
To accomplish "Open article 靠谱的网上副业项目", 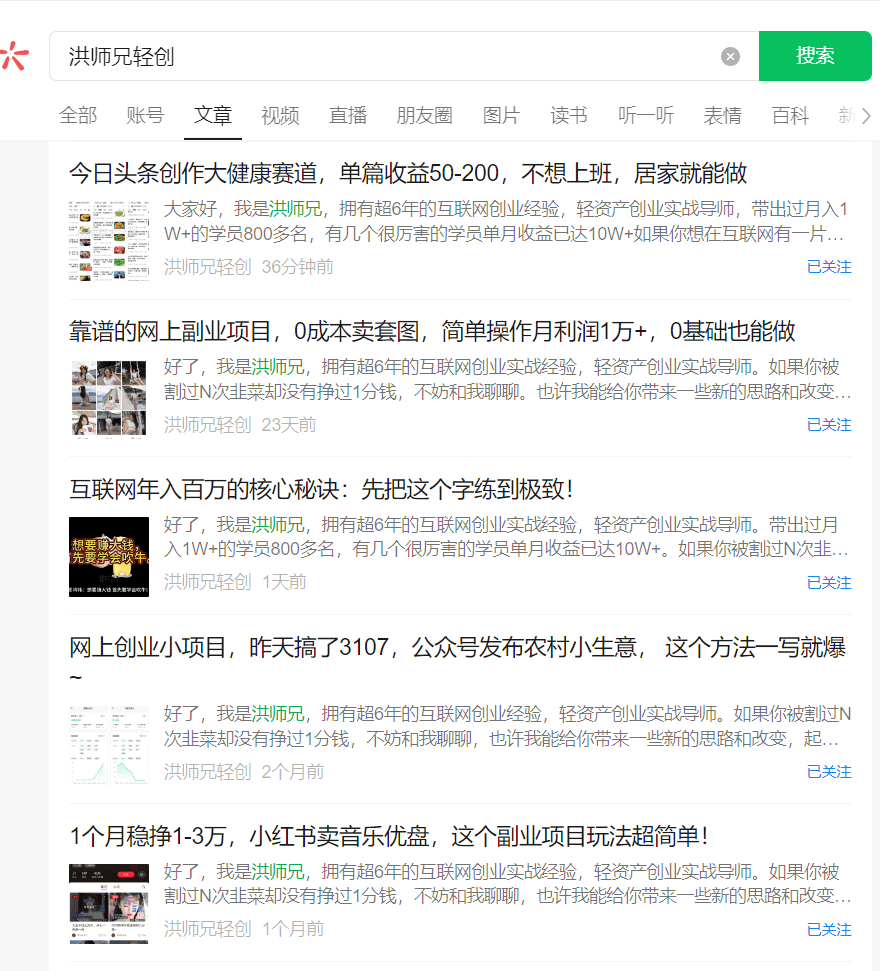I will point(432,331).
